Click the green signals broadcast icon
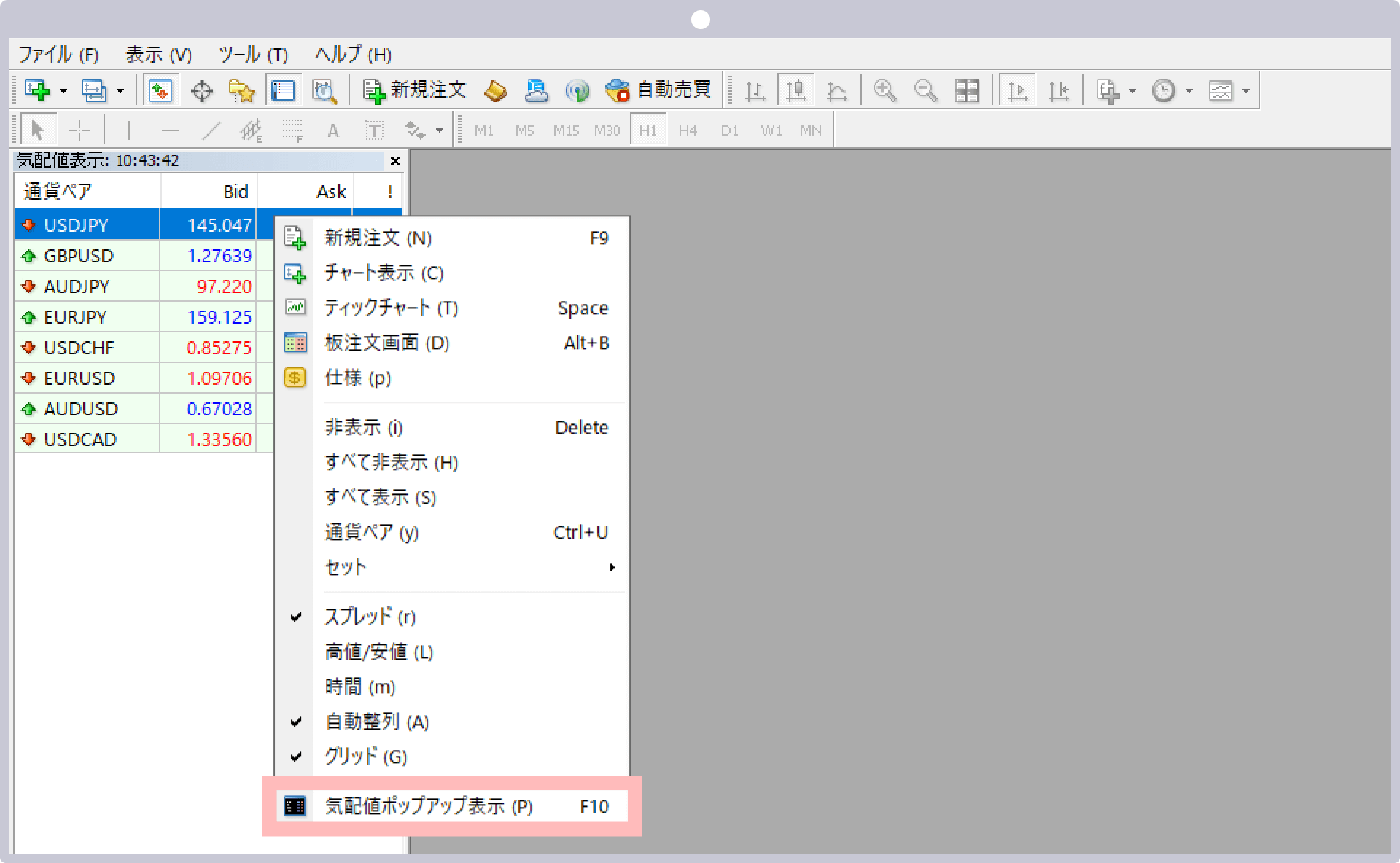Viewport: 1400px width, 863px height. tap(577, 90)
